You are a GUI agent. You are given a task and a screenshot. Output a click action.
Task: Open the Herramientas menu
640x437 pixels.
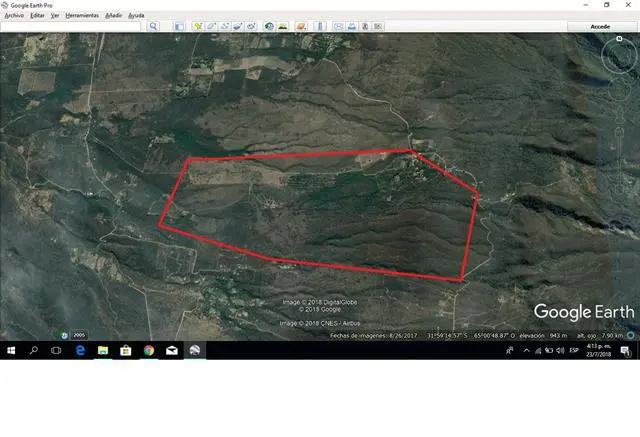coord(82,16)
